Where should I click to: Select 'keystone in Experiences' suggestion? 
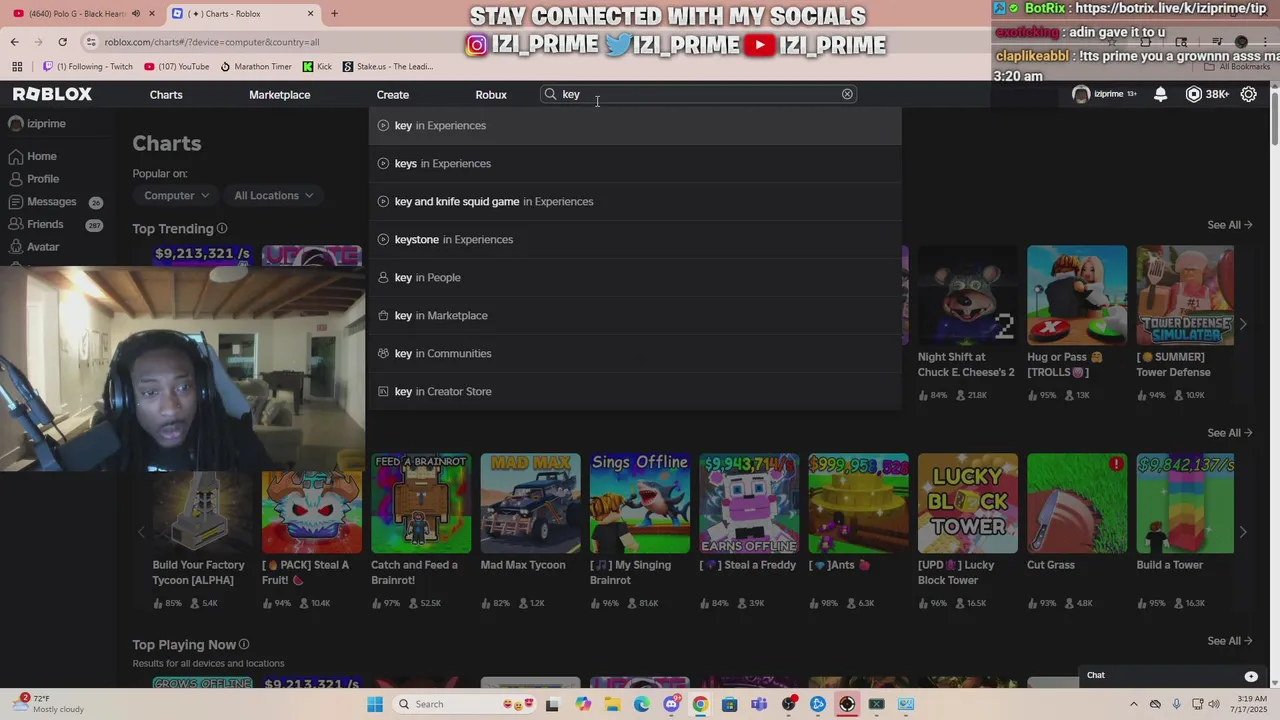pos(635,240)
